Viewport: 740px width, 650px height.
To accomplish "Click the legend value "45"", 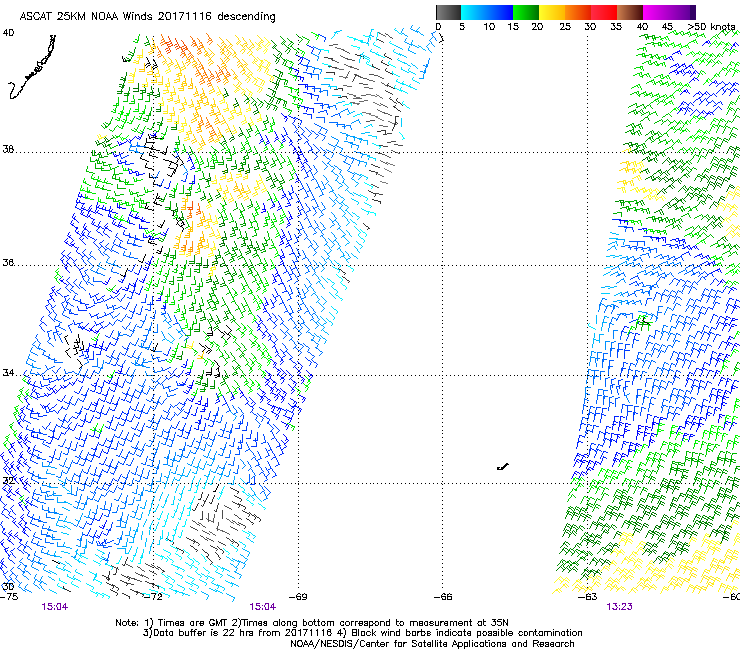I will click(x=667, y=26).
